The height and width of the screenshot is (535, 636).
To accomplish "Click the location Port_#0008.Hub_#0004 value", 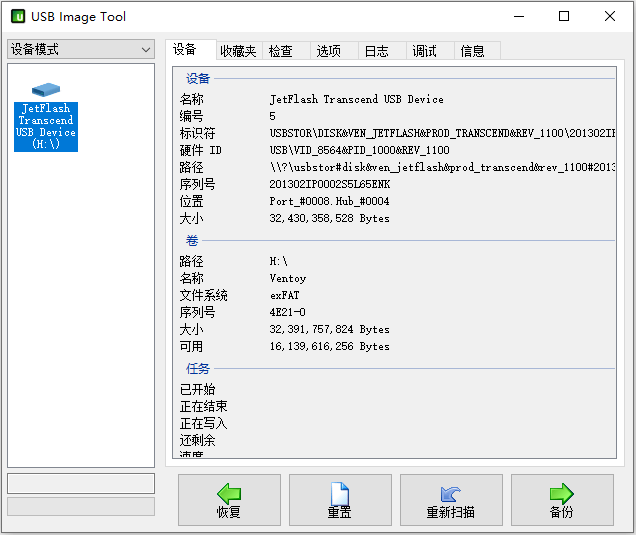I will (x=329, y=202).
